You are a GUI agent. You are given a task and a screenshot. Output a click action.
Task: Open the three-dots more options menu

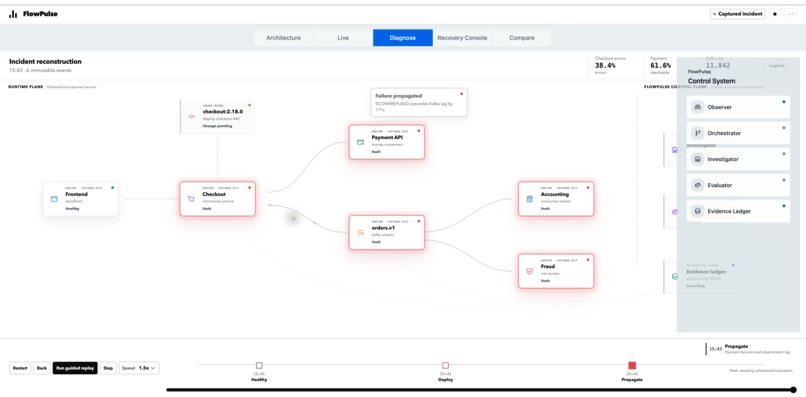tap(791, 14)
